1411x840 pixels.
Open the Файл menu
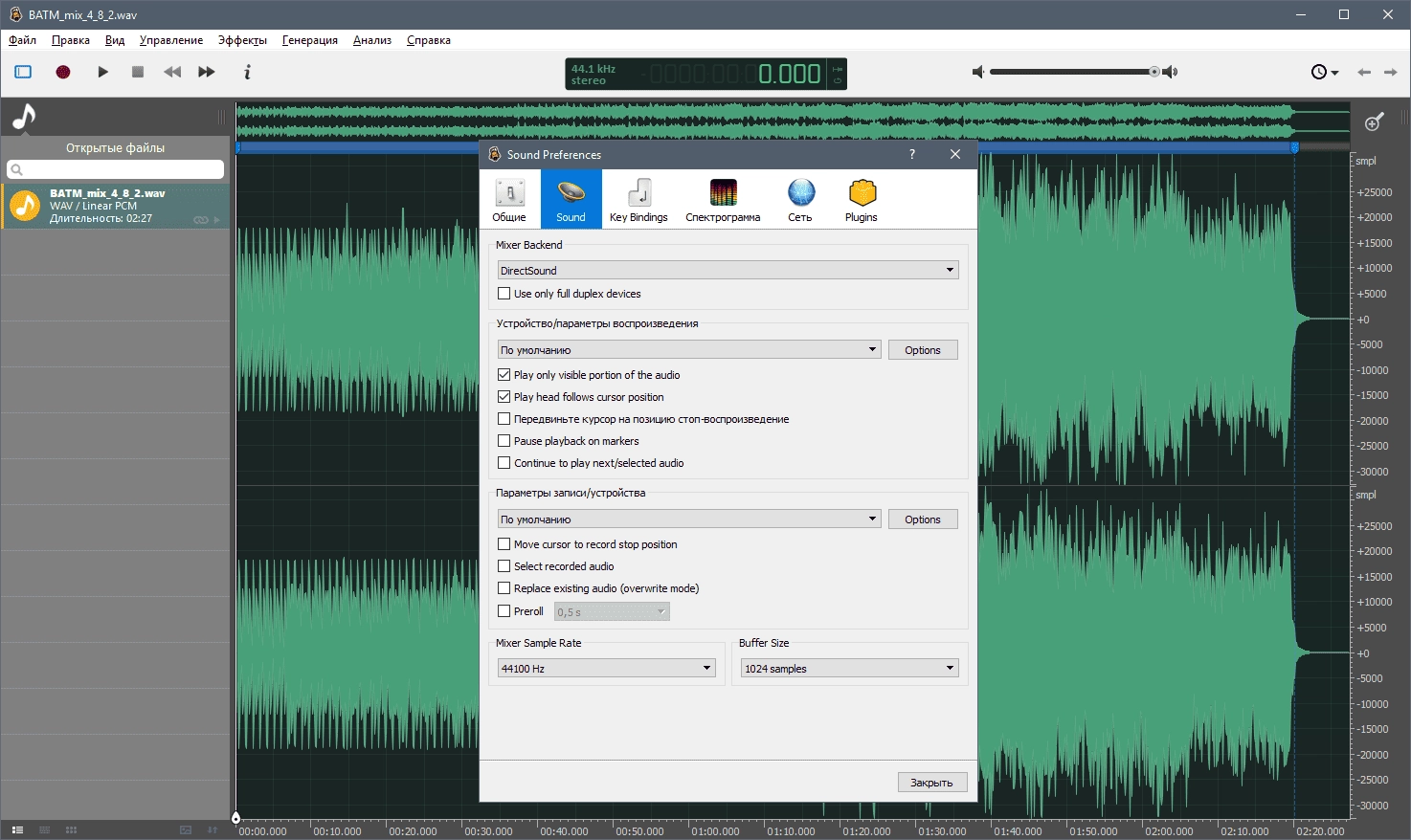[23, 40]
